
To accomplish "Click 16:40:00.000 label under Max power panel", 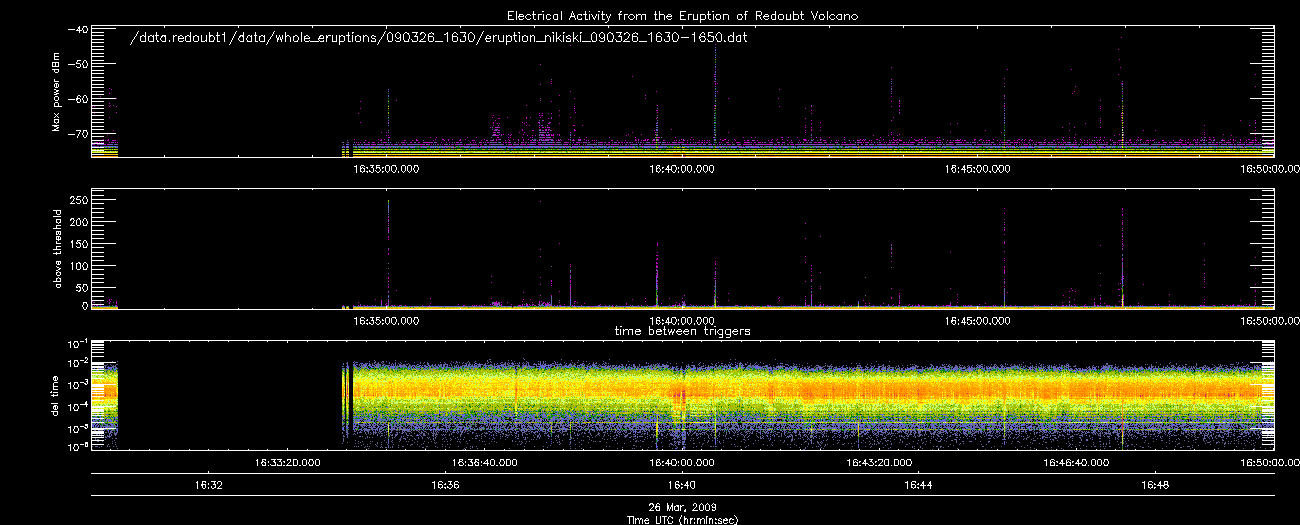I will click(x=682, y=169).
